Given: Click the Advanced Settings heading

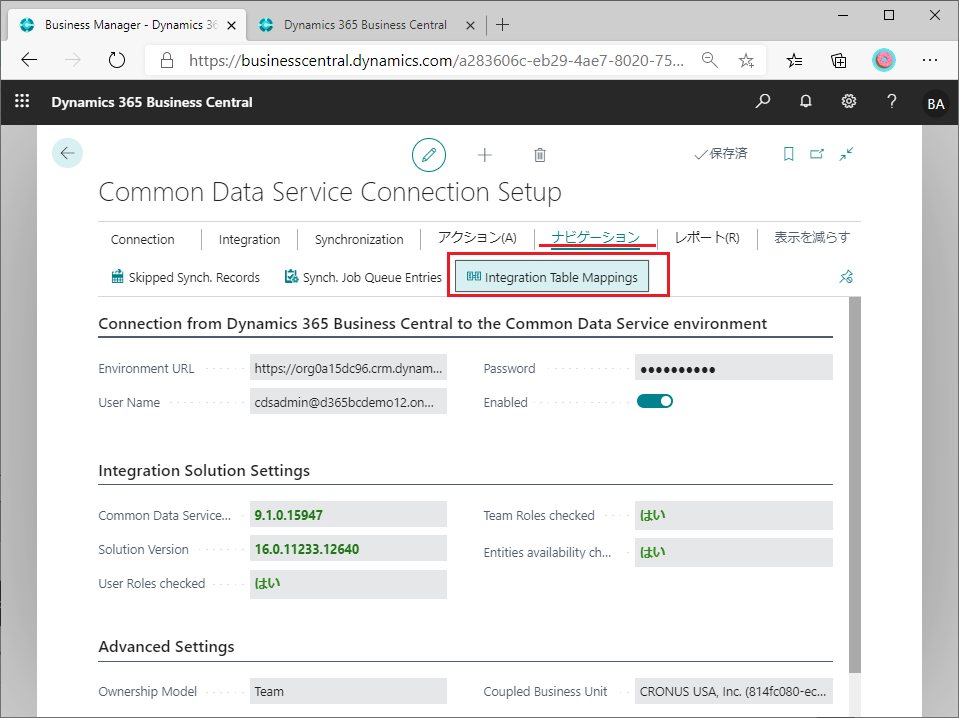Looking at the screenshot, I should [166, 646].
